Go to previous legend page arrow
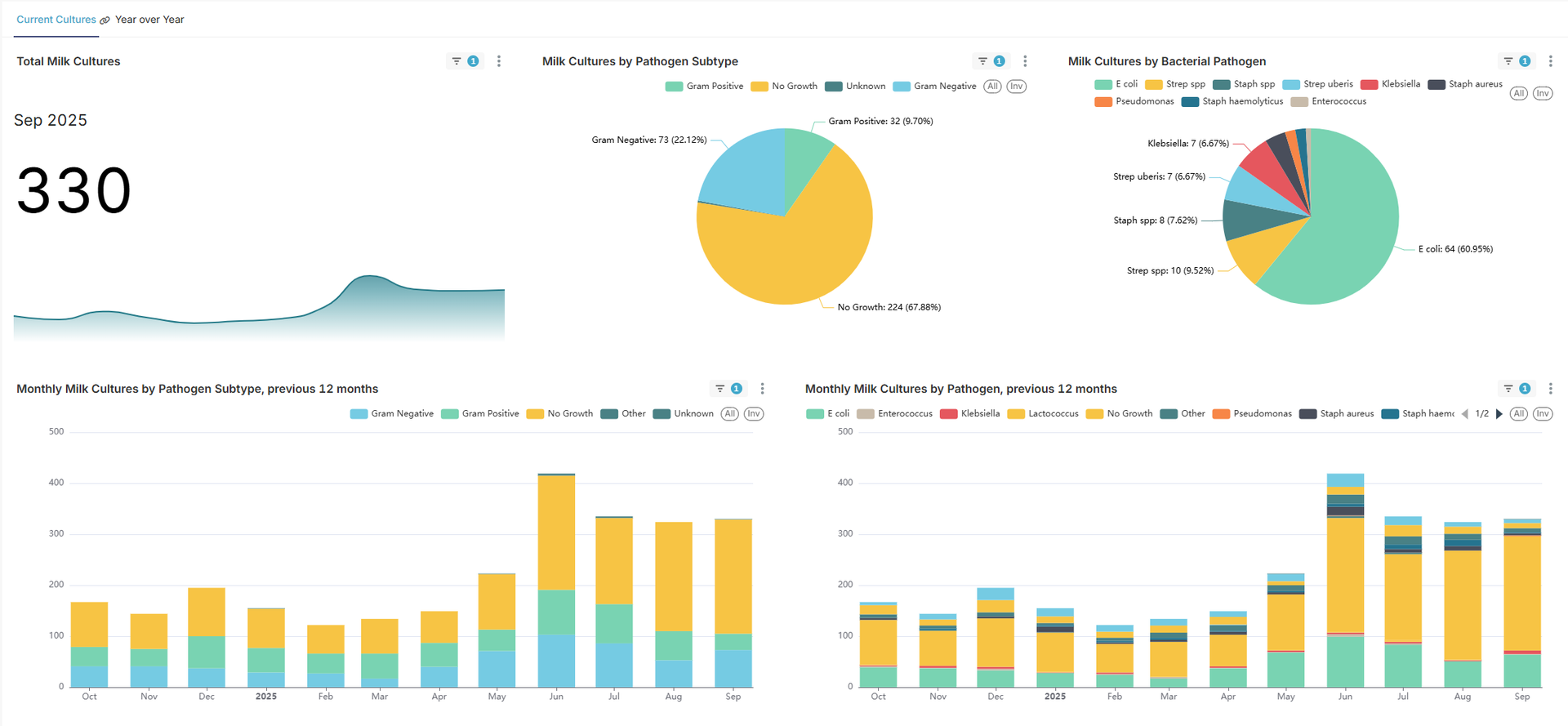 (x=1465, y=414)
